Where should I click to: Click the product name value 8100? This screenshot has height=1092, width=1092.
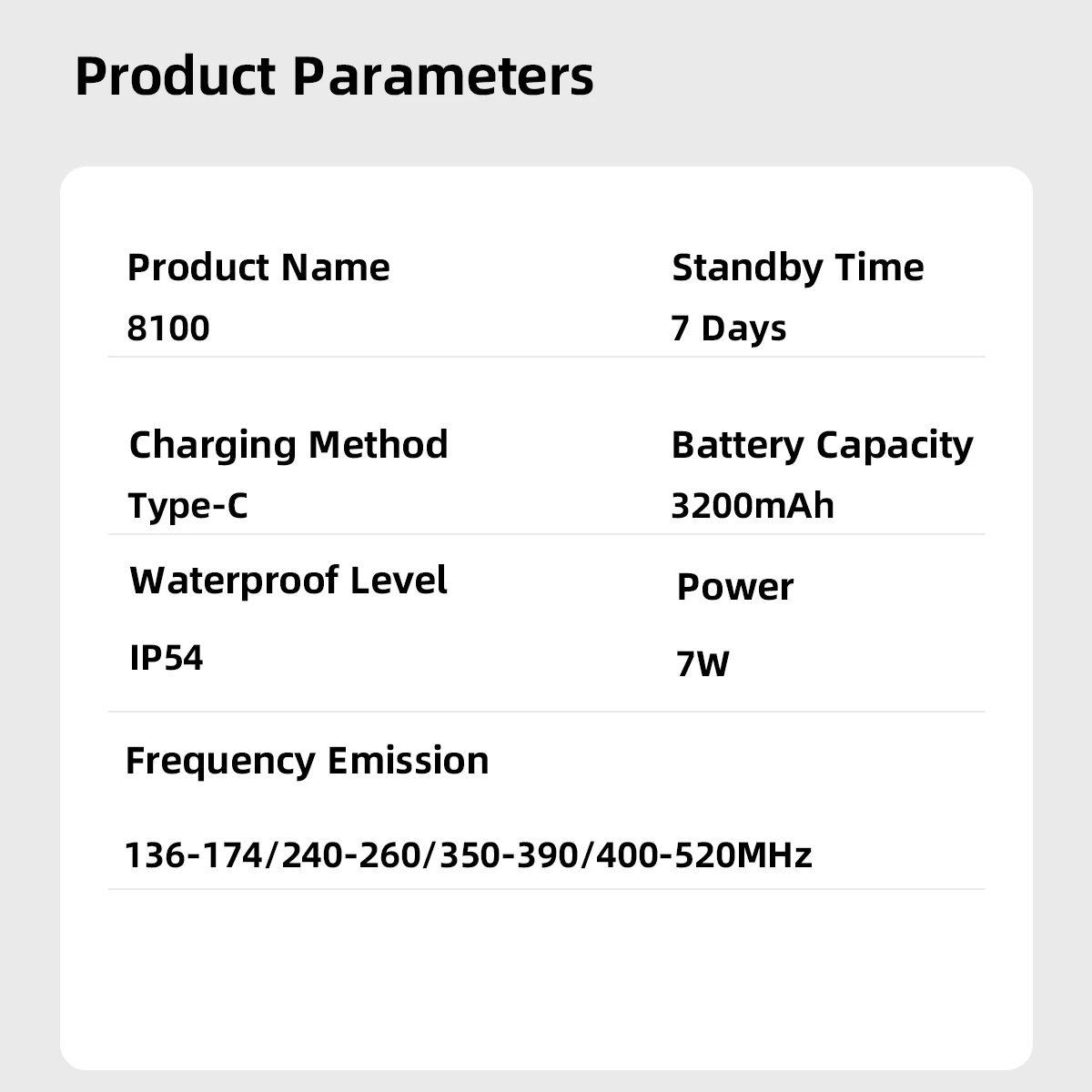point(168,328)
